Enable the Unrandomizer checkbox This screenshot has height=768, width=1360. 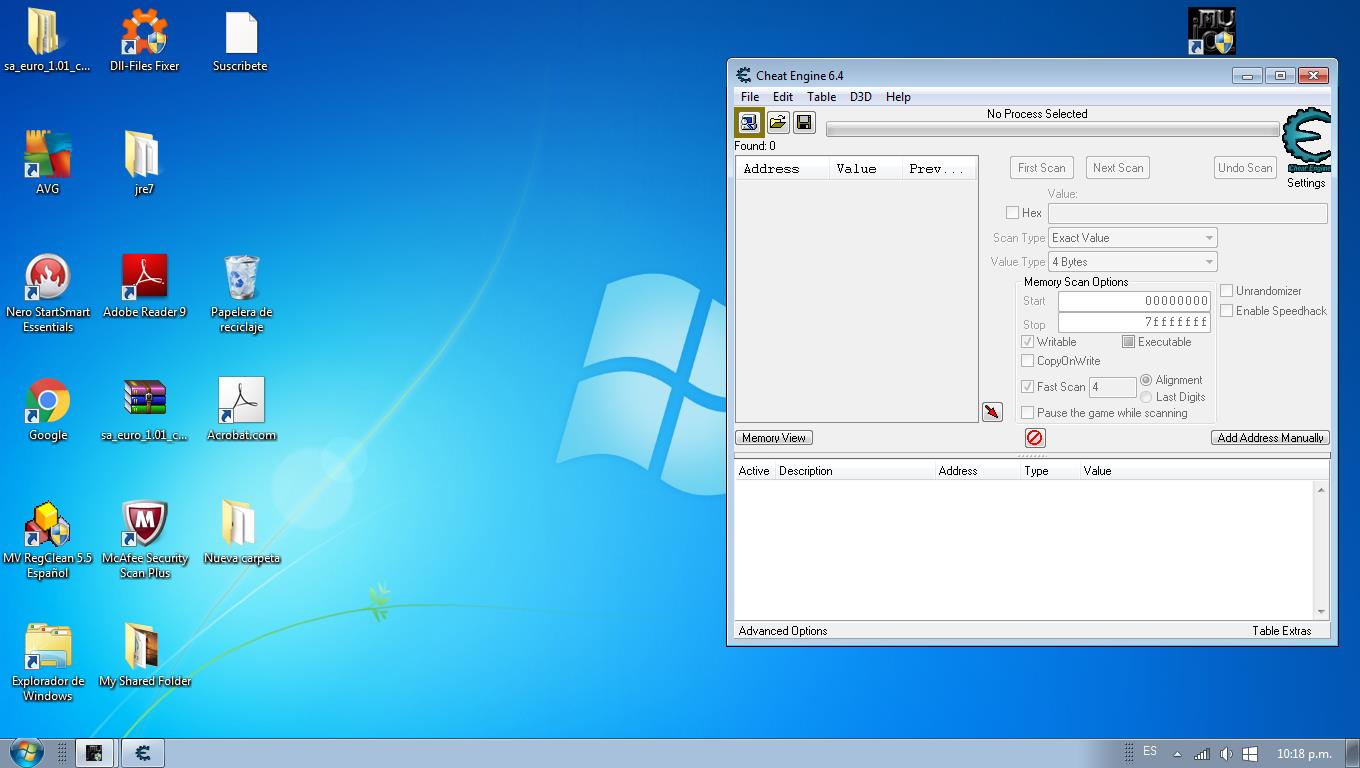(x=1227, y=291)
